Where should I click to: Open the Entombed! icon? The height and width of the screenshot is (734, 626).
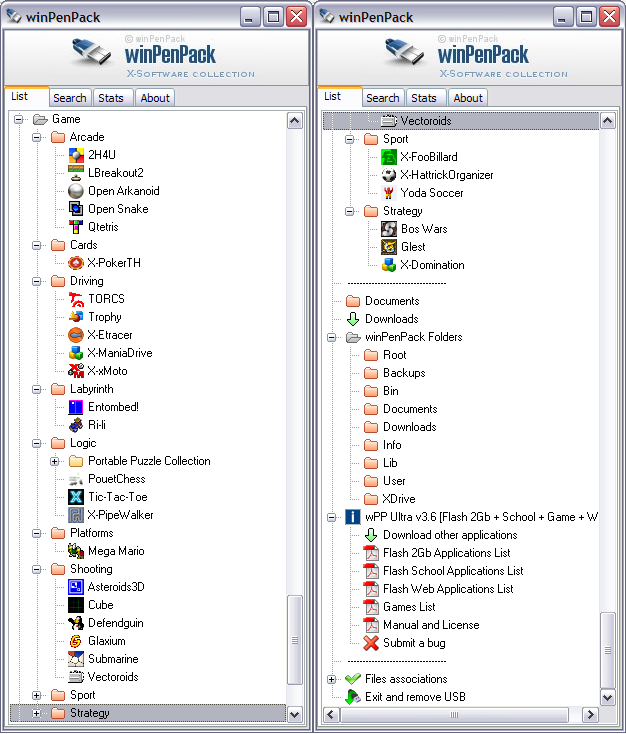point(76,407)
